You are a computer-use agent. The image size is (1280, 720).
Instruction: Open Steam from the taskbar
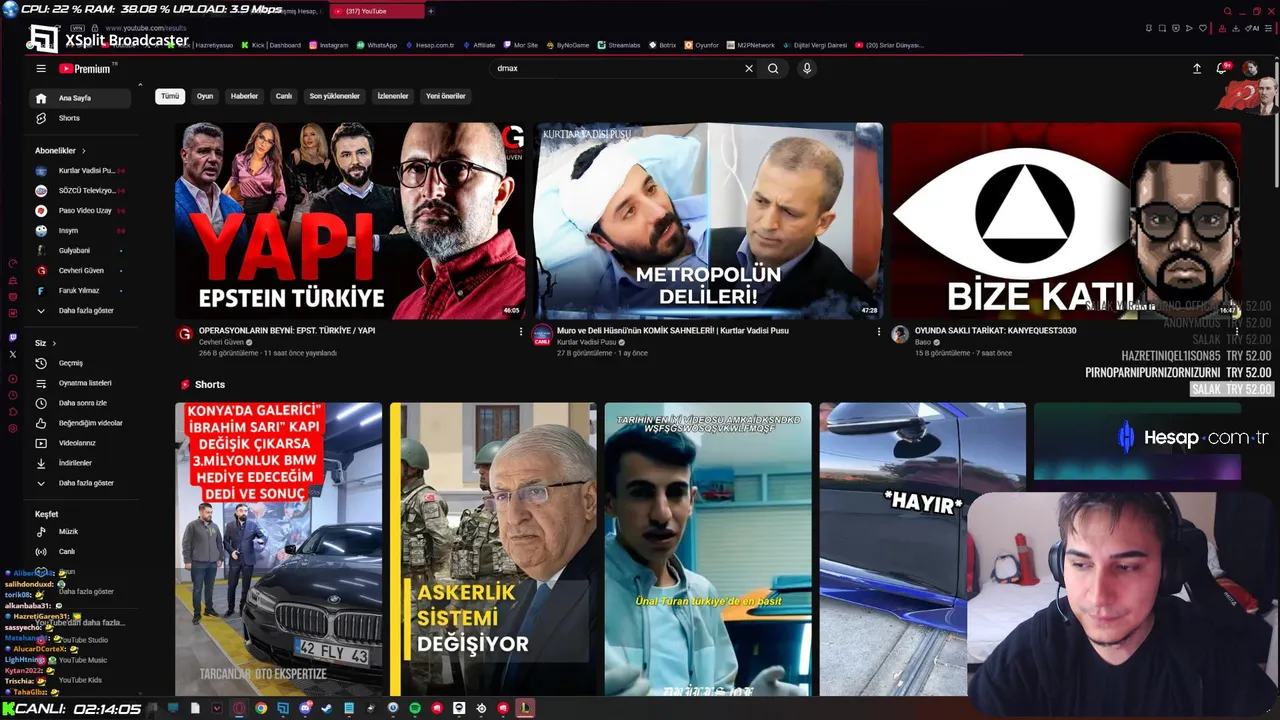point(327,709)
